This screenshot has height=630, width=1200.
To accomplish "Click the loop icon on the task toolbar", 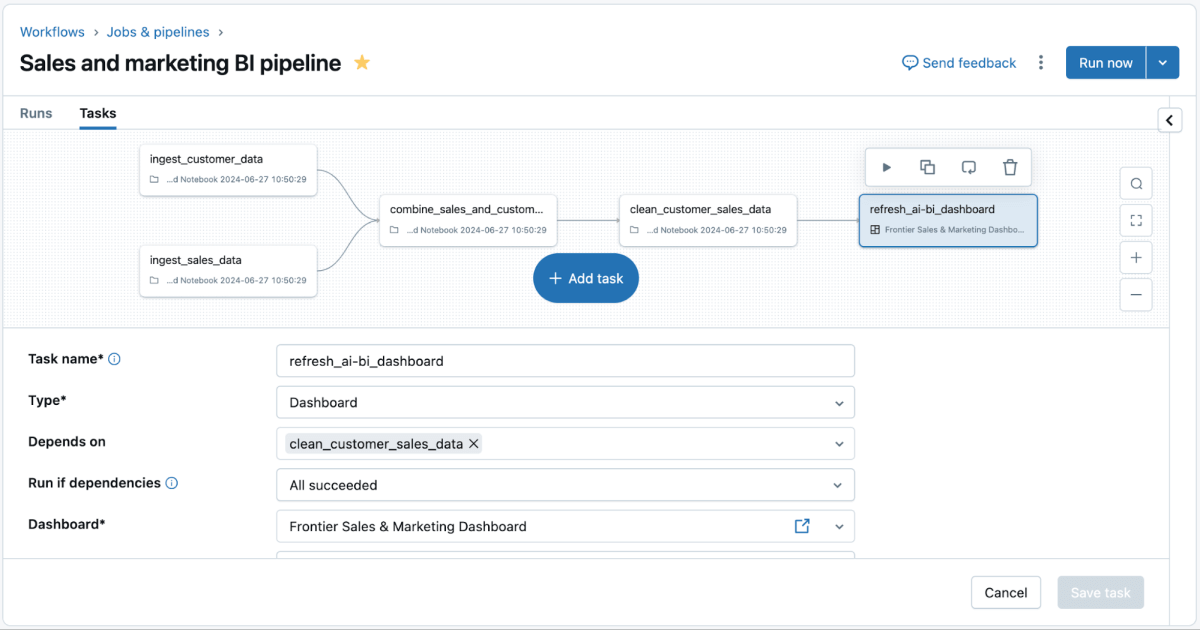I will [968, 167].
